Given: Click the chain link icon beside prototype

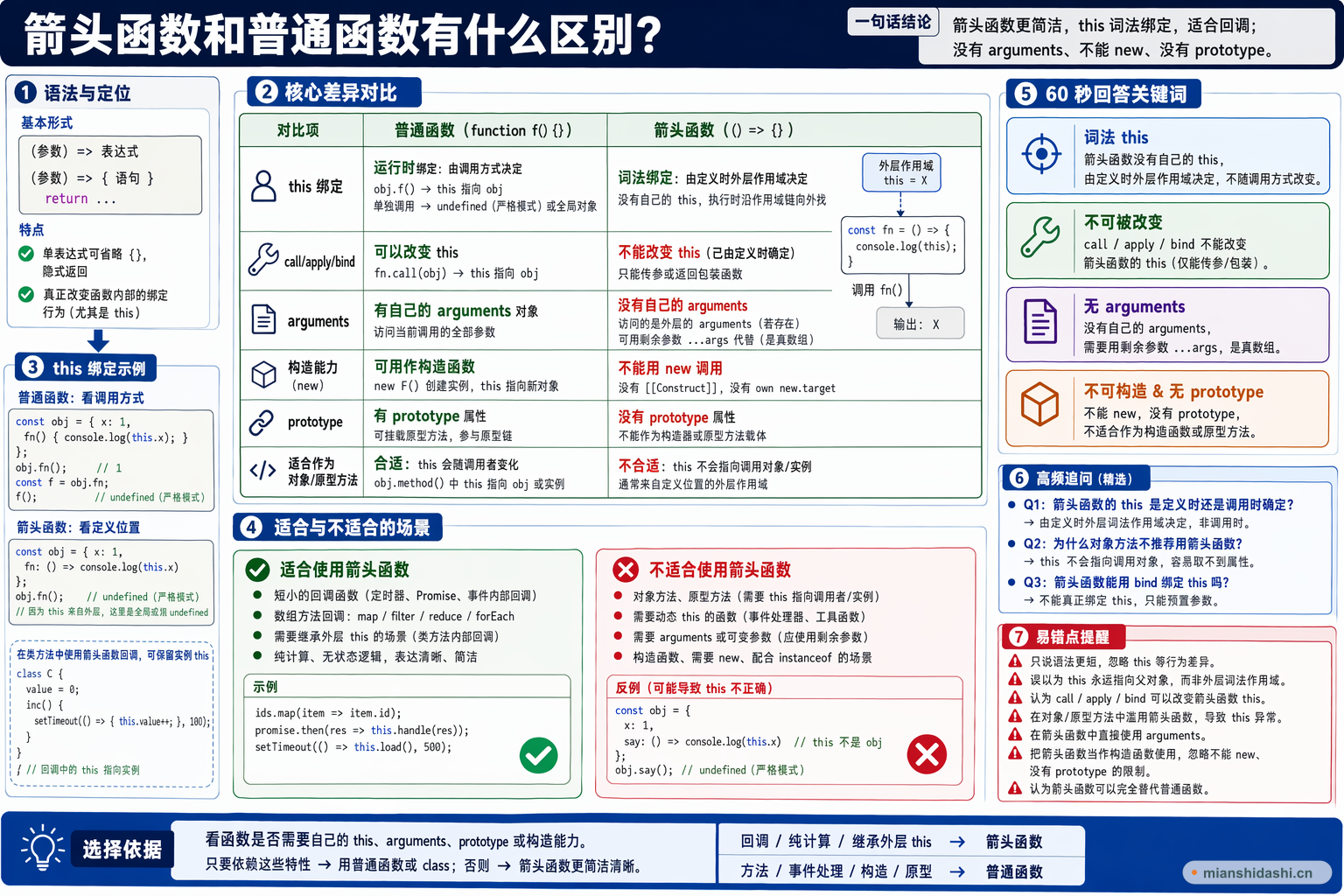Looking at the screenshot, I should coord(262,422).
